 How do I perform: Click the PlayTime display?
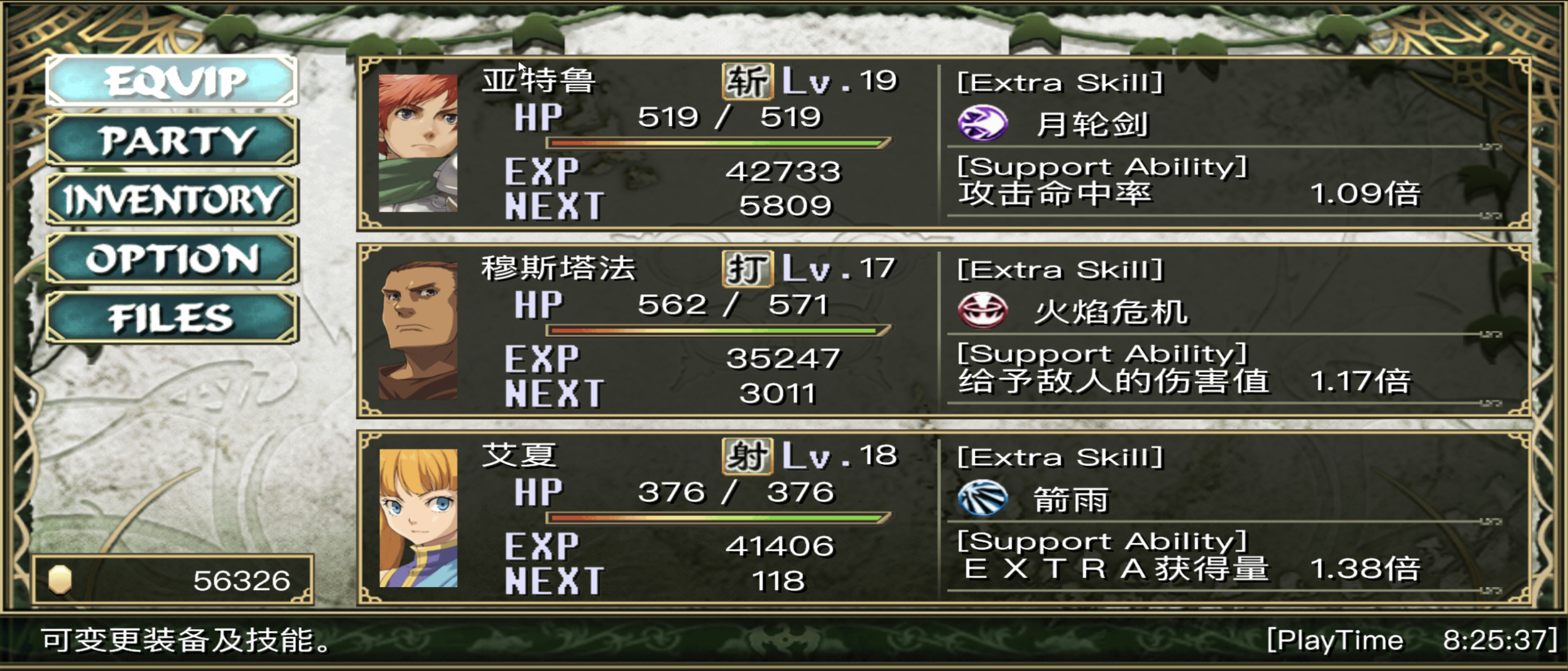point(1411,640)
